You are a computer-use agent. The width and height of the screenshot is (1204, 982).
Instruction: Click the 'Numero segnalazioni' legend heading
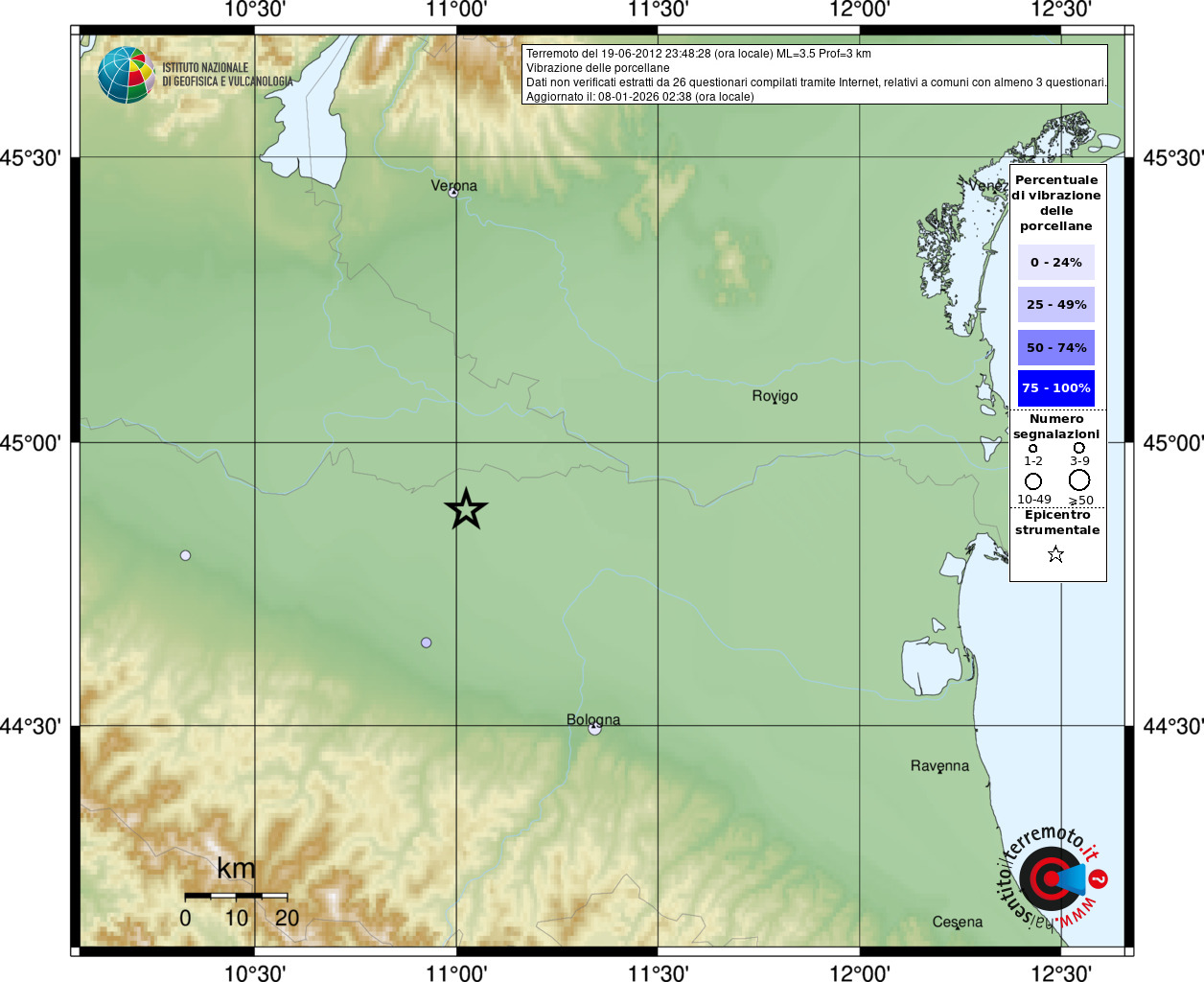pyautogui.click(x=1056, y=426)
